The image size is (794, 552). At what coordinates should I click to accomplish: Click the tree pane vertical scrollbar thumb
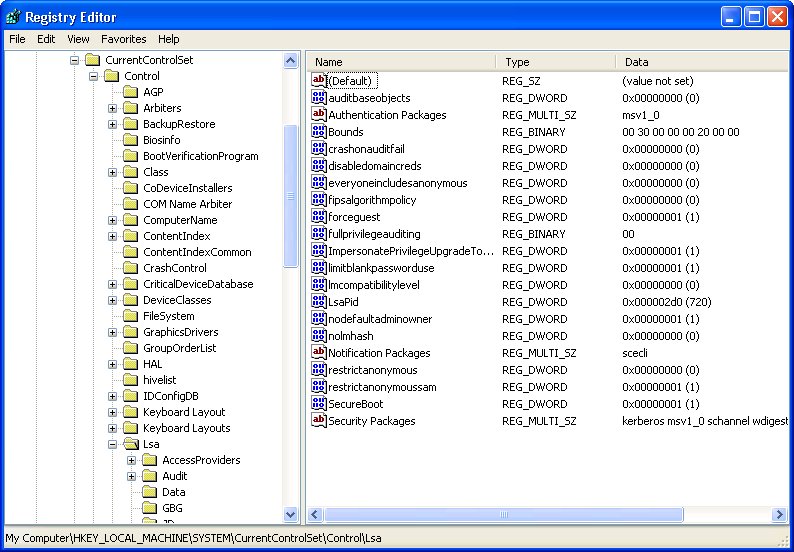click(291, 195)
